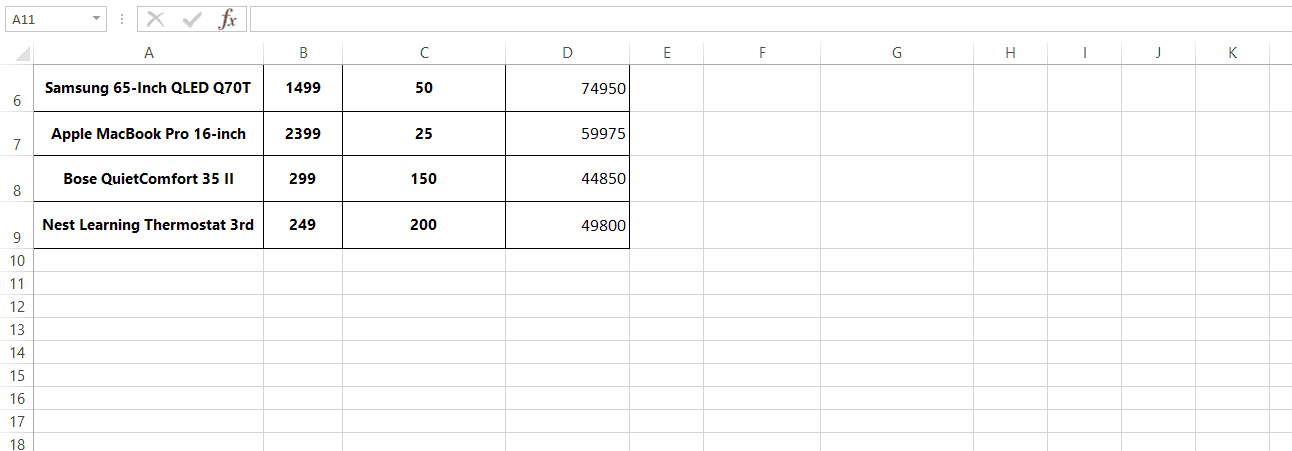The width and height of the screenshot is (1292, 451).
Task: Select cell containing 74950
Action: point(567,89)
